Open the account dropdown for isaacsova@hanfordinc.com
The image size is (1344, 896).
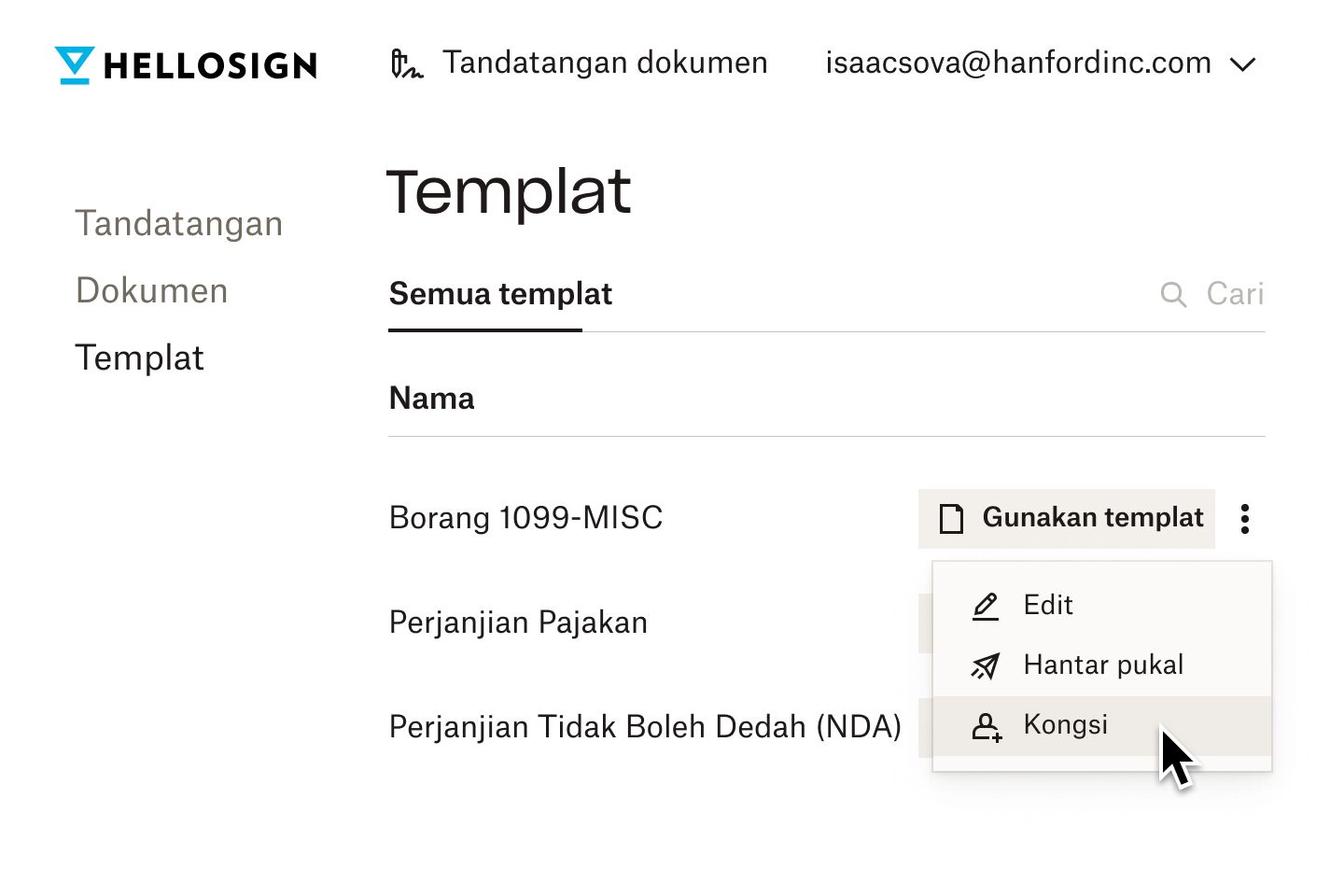[1243, 63]
